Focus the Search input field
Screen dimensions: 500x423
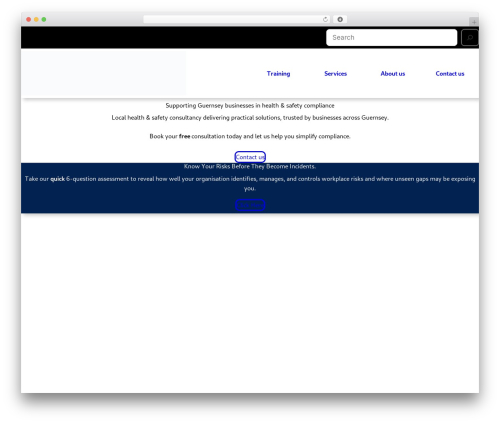click(391, 38)
